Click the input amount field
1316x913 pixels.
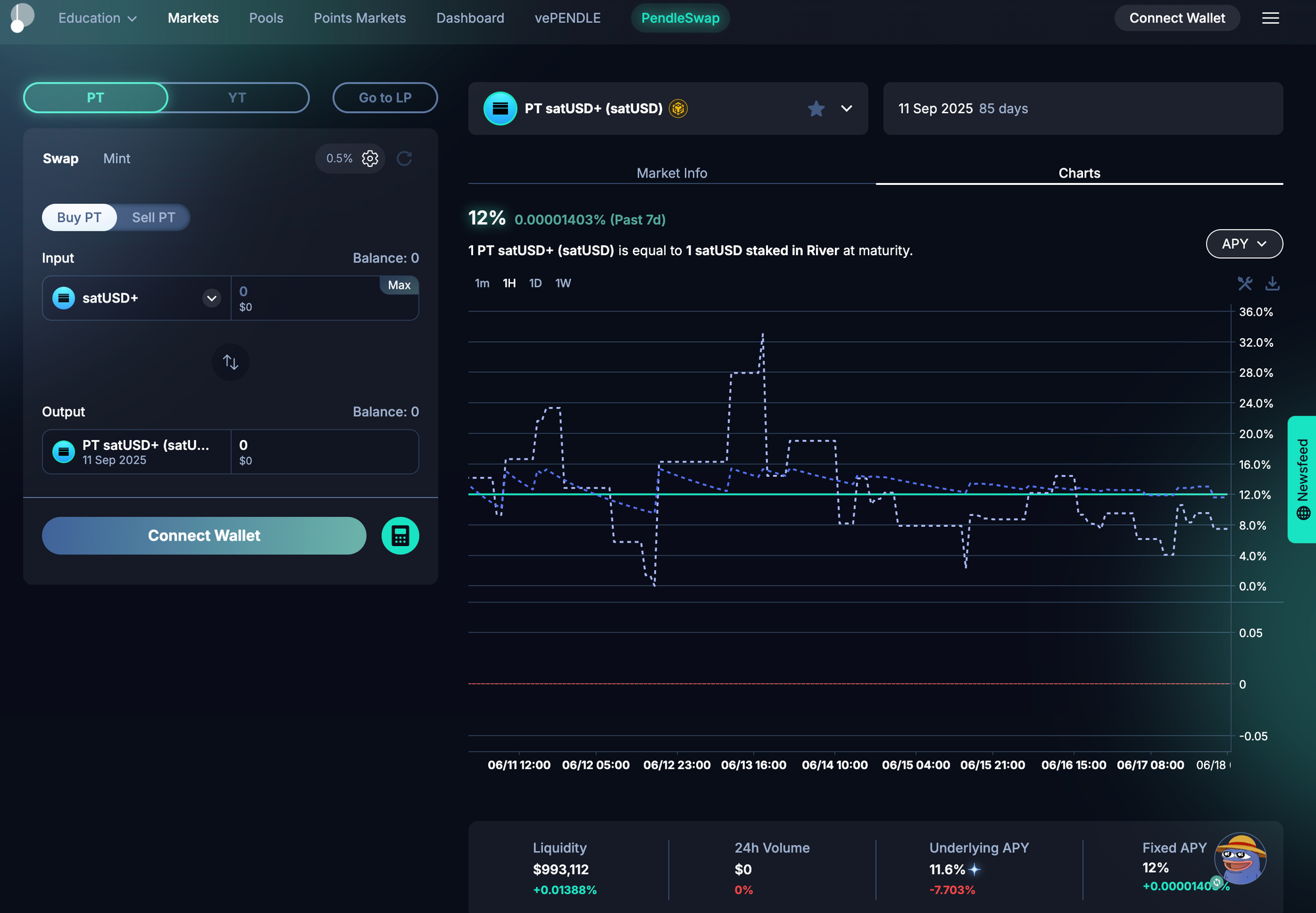point(325,298)
